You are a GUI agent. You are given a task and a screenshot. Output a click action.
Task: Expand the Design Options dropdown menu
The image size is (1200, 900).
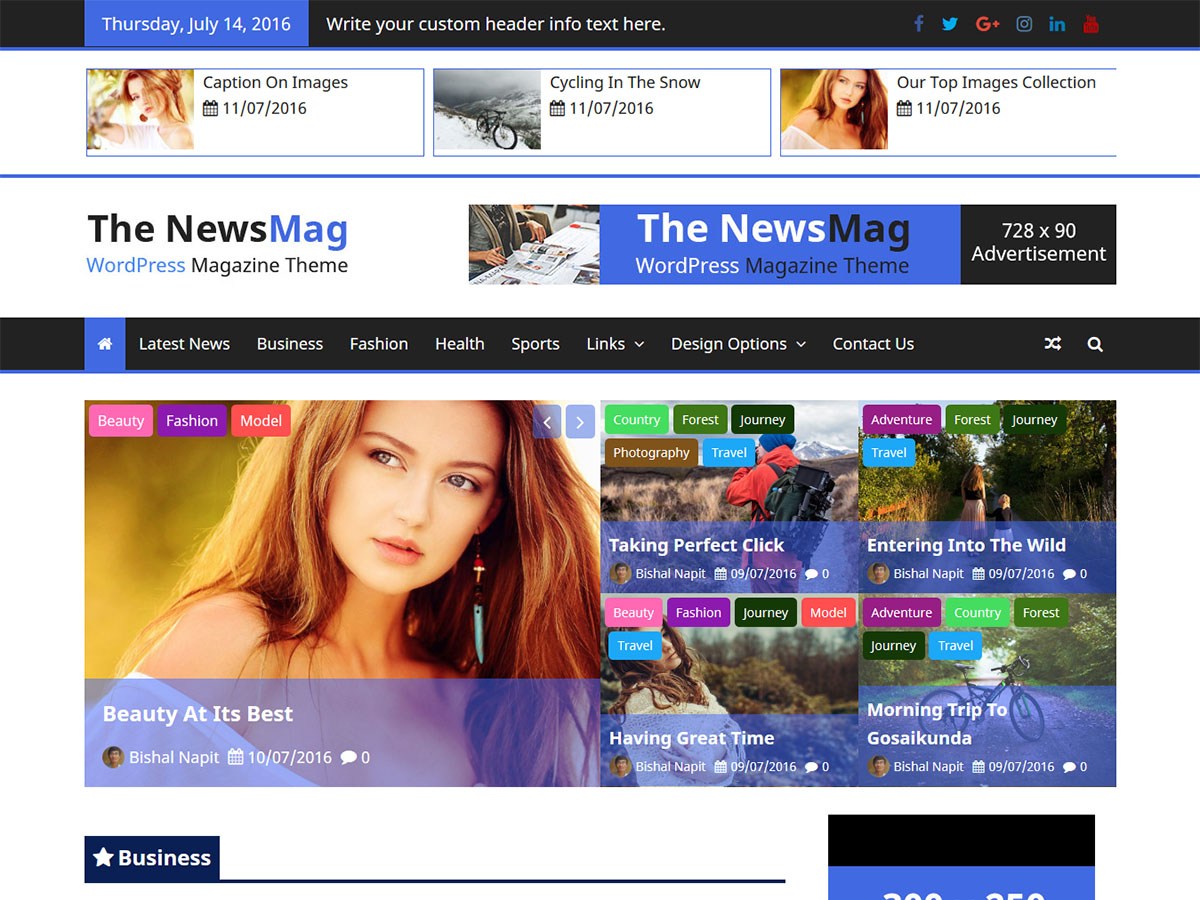[738, 344]
